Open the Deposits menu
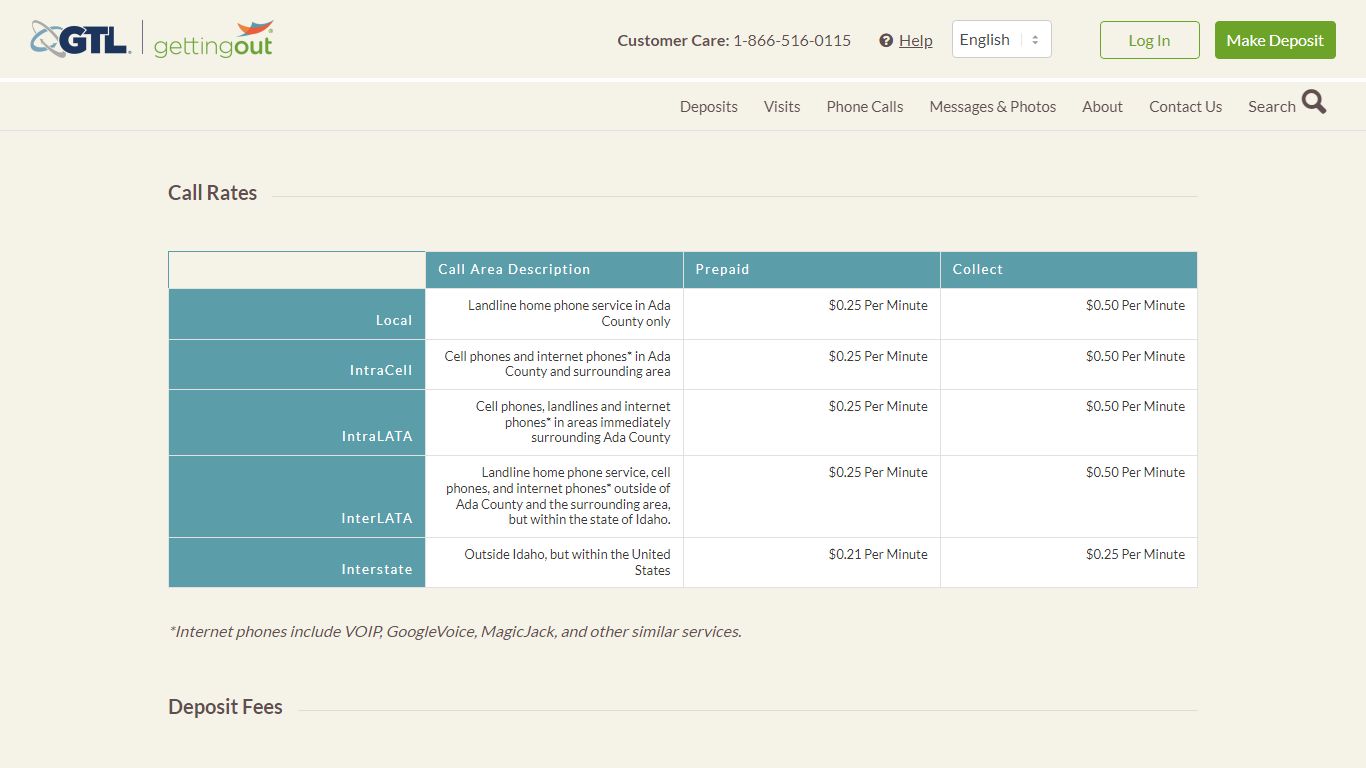The width and height of the screenshot is (1366, 768). [x=708, y=106]
